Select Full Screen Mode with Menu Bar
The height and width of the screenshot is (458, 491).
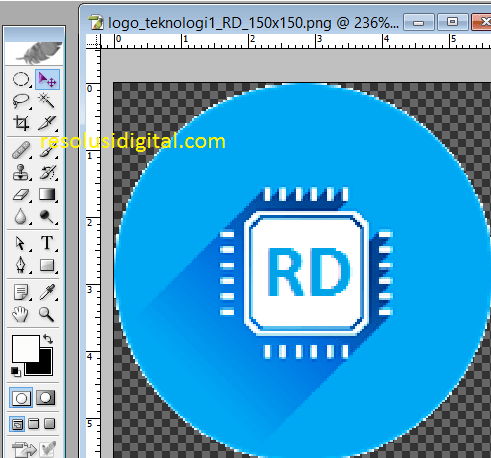point(34,424)
